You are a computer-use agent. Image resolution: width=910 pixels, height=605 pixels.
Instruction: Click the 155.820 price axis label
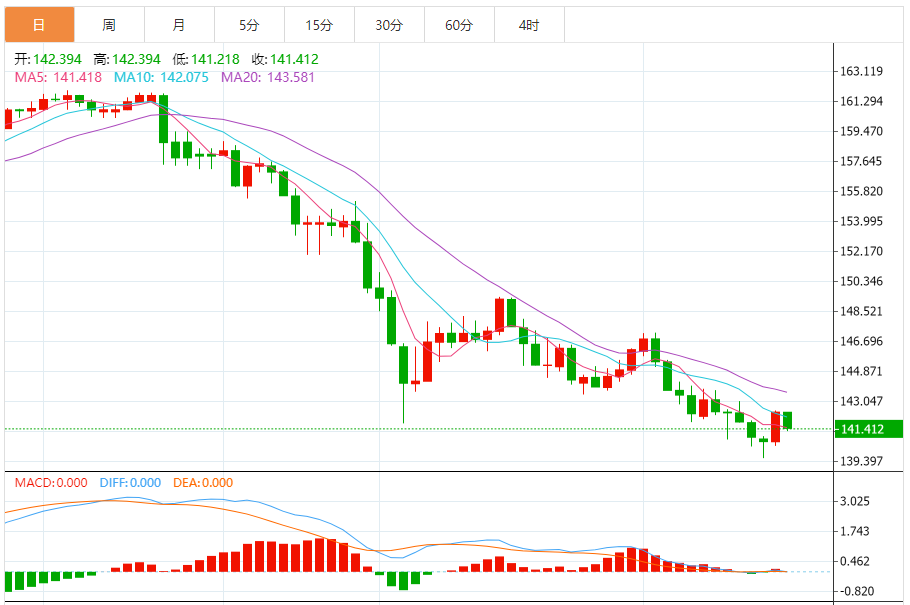click(861, 191)
